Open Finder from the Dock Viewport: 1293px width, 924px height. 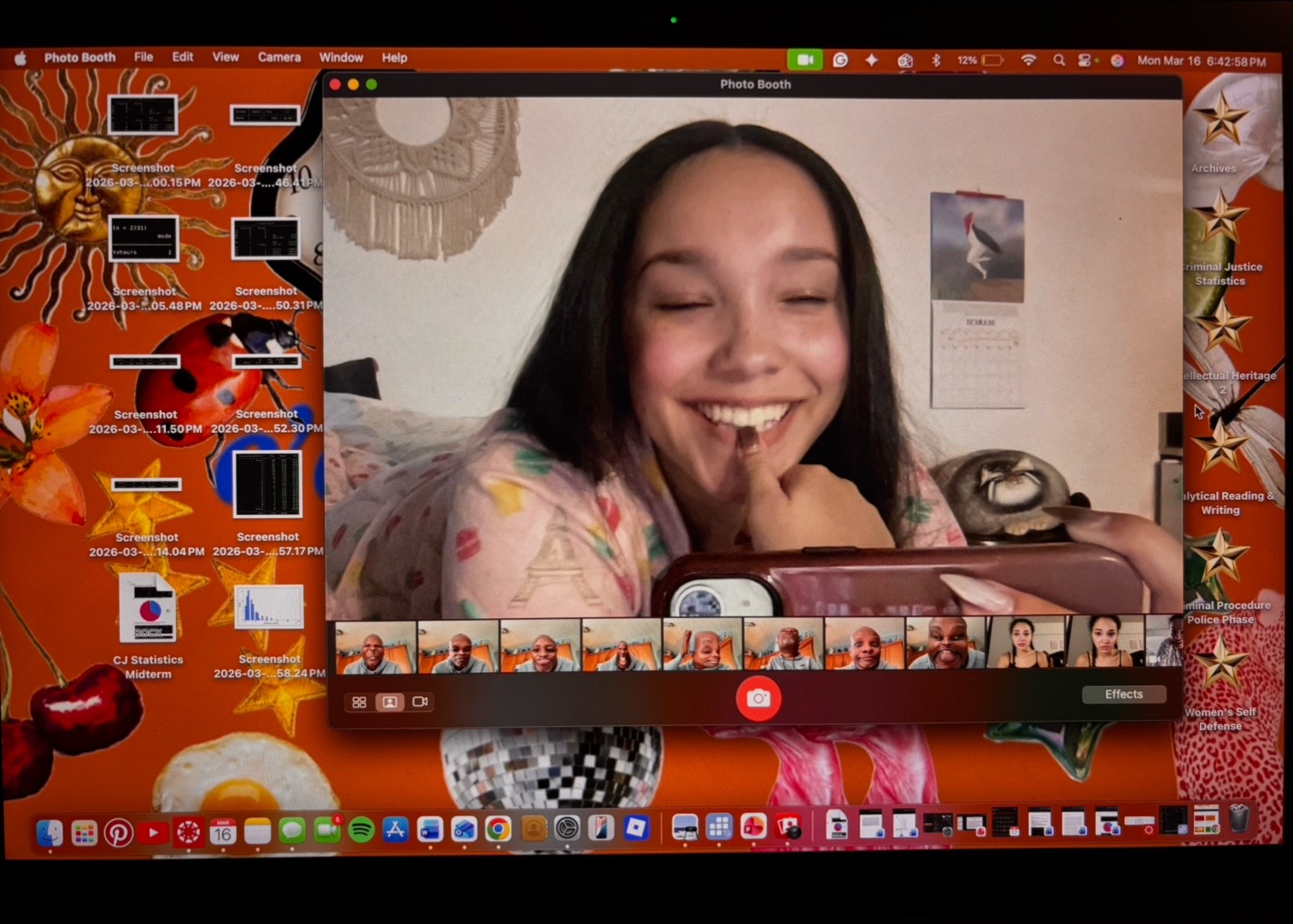click(x=50, y=832)
